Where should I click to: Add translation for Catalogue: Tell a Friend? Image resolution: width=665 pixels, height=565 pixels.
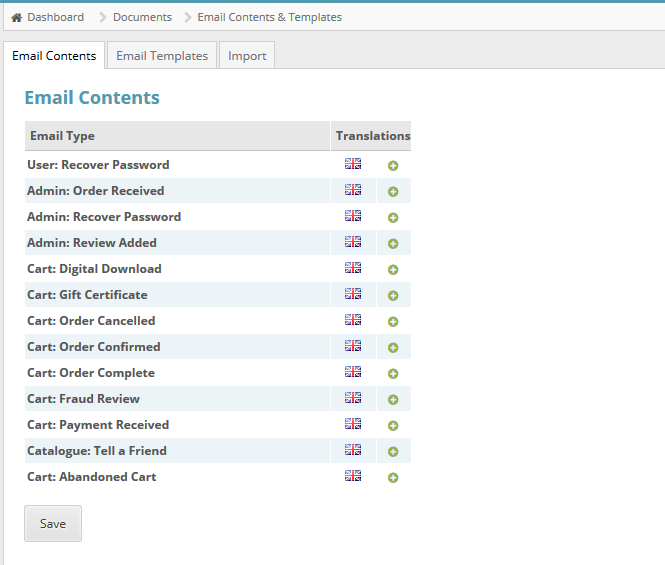393,451
